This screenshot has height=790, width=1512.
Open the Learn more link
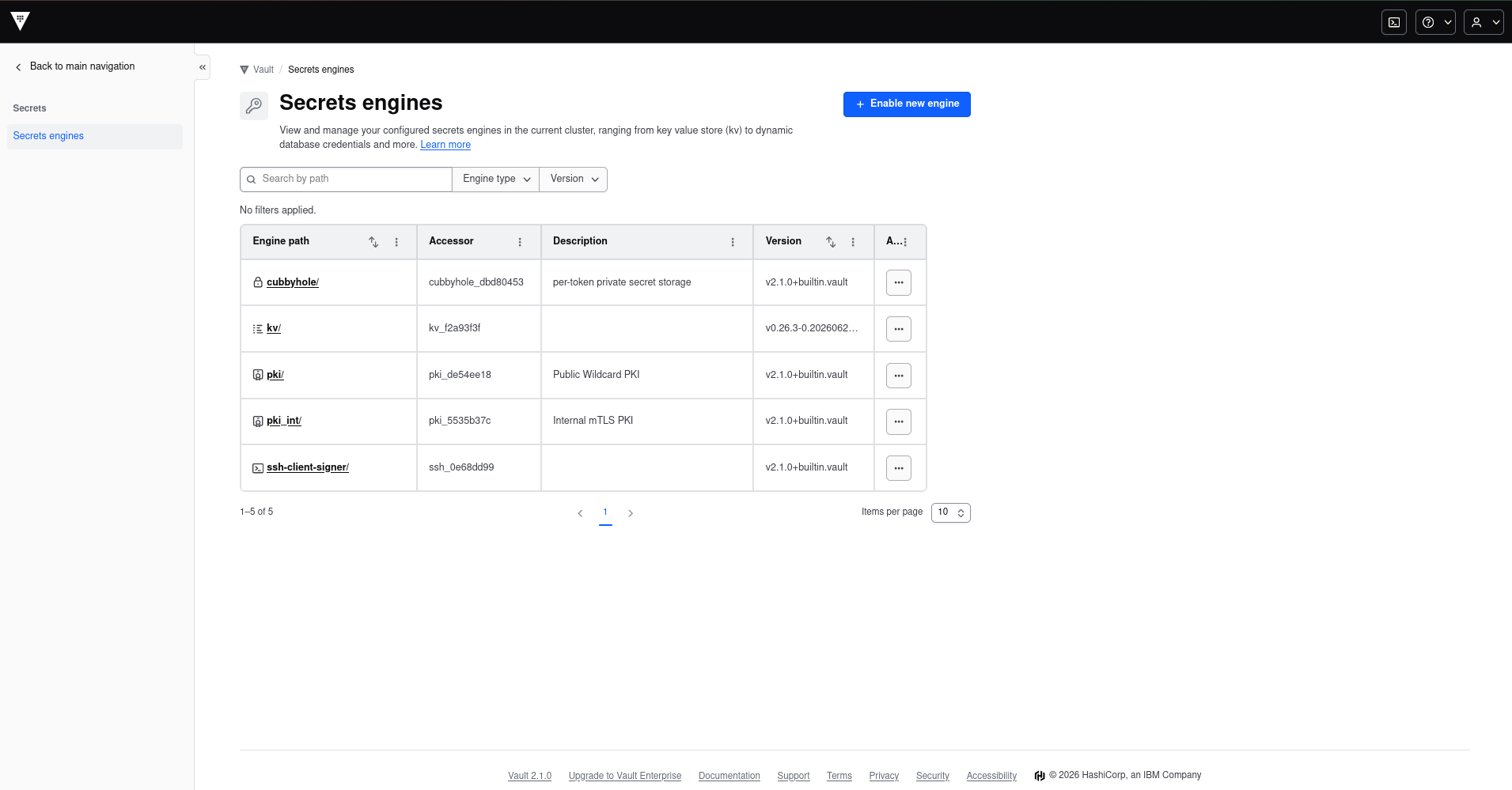point(445,145)
